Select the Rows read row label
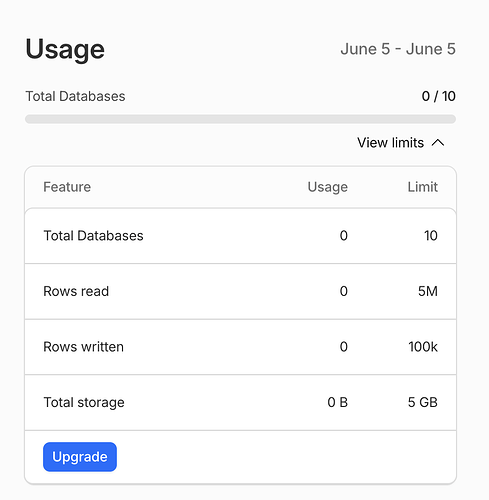Image resolution: width=489 pixels, height=500 pixels. pos(76,291)
